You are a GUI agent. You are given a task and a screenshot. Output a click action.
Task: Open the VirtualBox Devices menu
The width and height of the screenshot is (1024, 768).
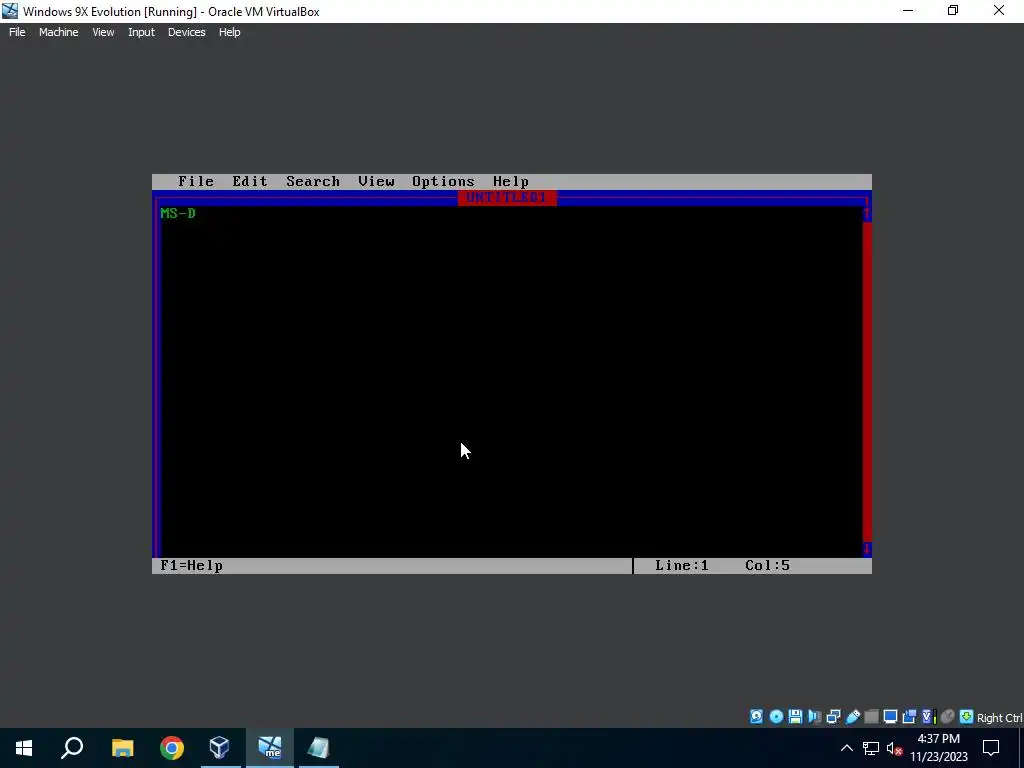[186, 32]
